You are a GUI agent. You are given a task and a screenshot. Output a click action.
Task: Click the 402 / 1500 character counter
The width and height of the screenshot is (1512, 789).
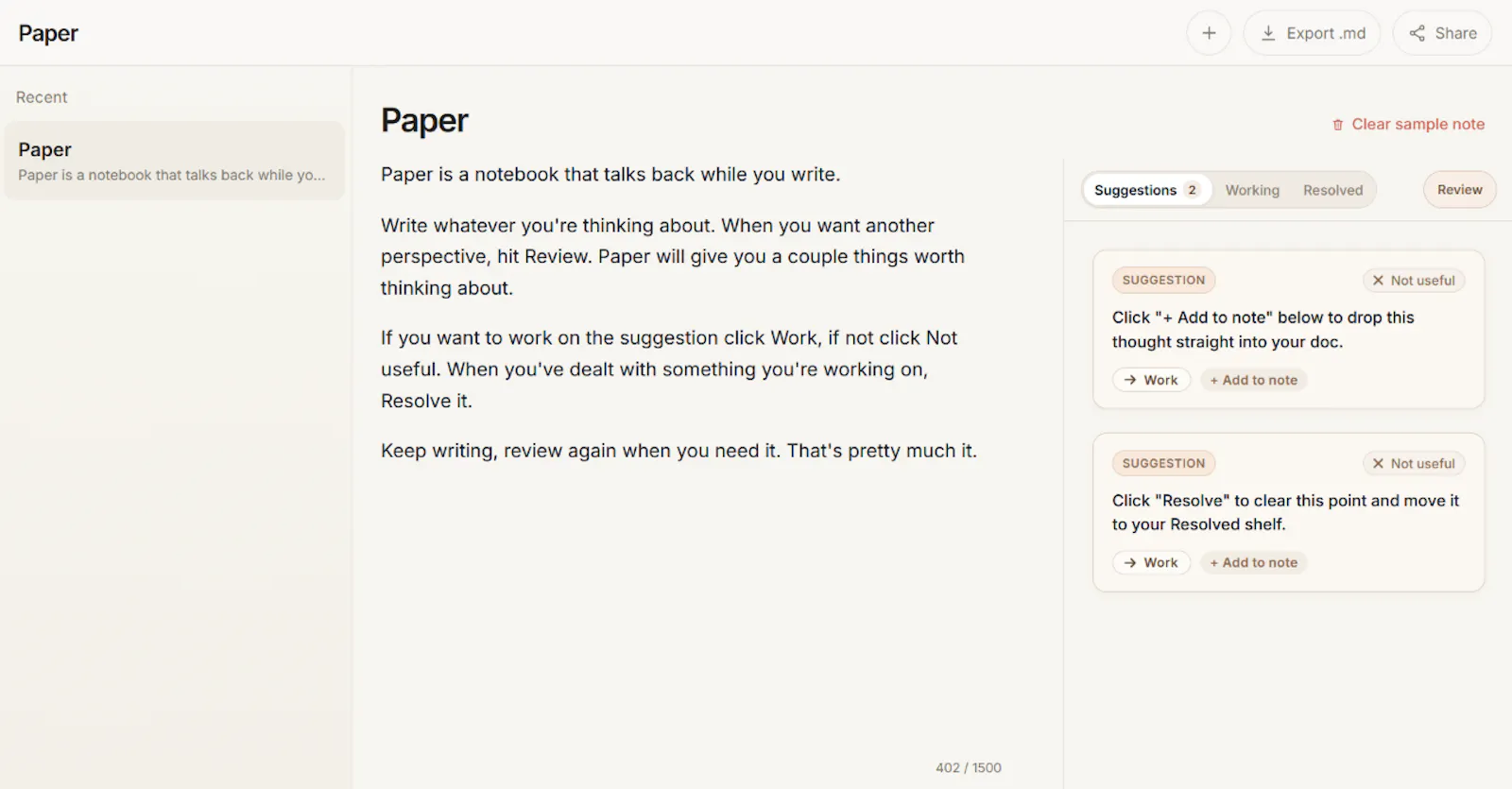click(x=969, y=768)
